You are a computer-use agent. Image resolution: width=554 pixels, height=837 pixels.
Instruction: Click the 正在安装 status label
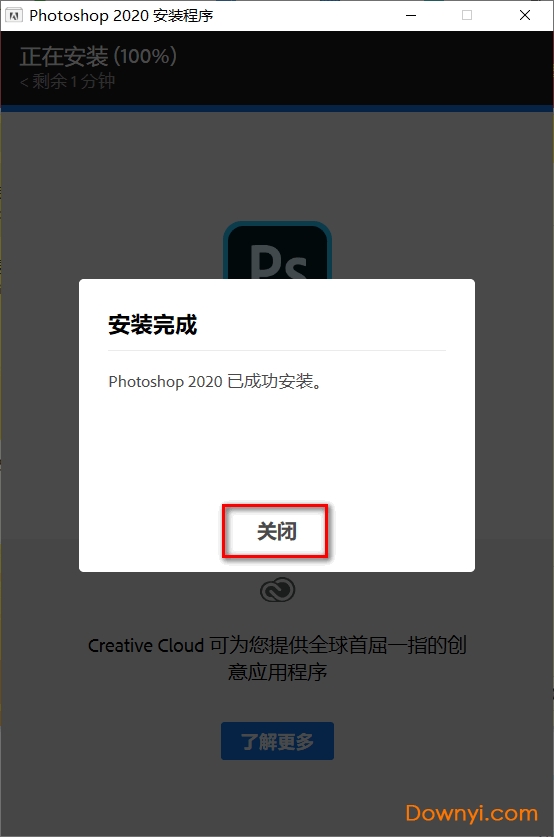pyautogui.click(x=64, y=56)
